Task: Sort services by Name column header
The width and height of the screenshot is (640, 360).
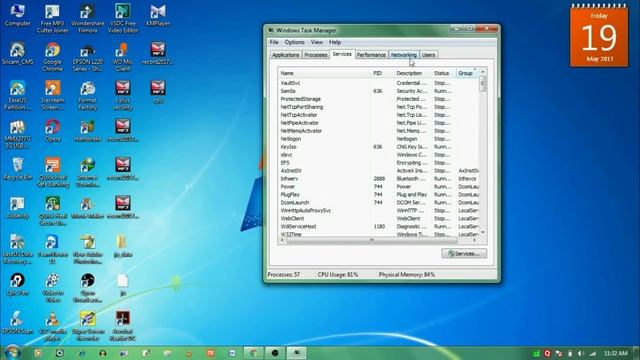Action: [324, 73]
